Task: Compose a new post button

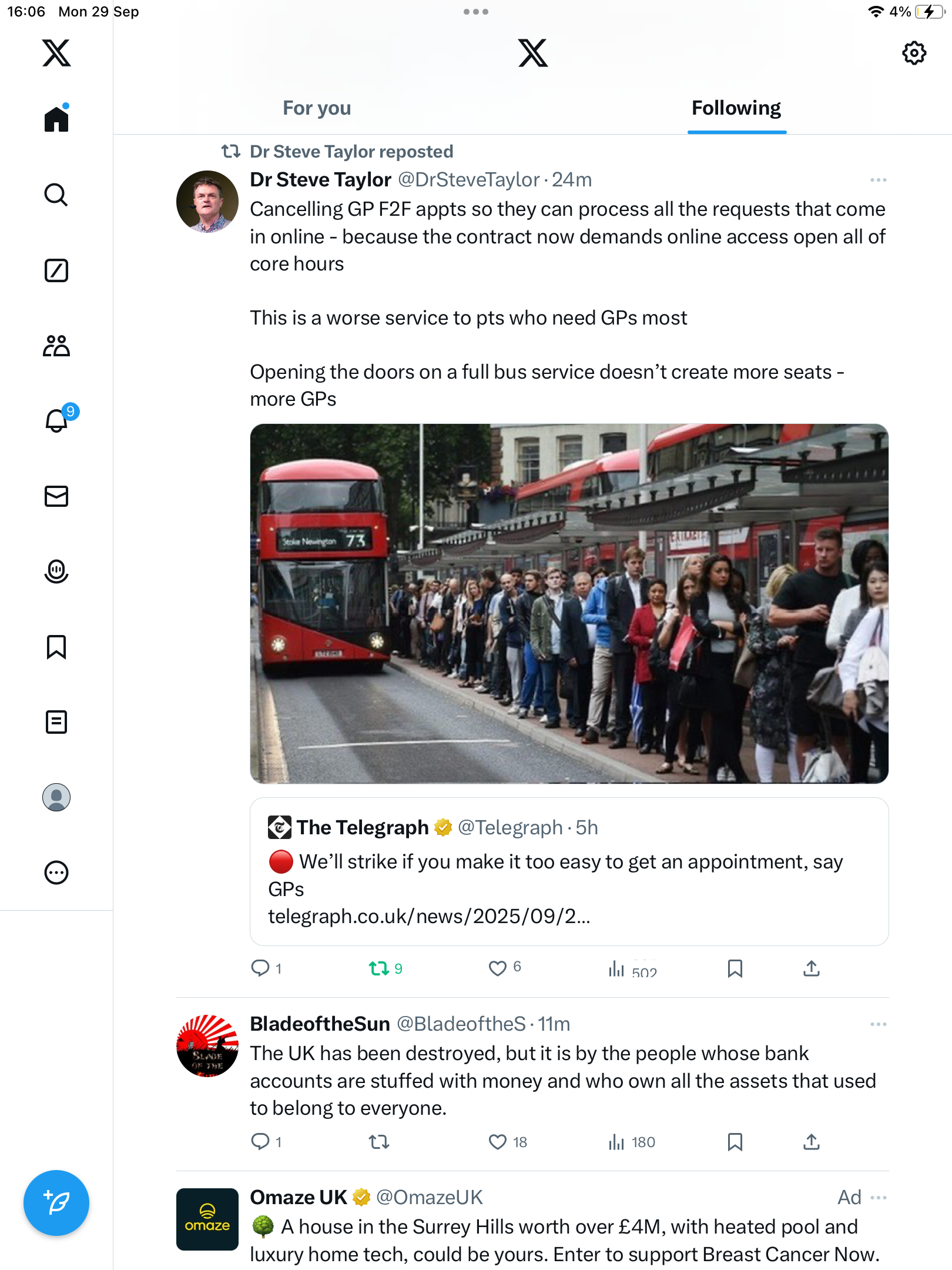Action: (x=56, y=1202)
